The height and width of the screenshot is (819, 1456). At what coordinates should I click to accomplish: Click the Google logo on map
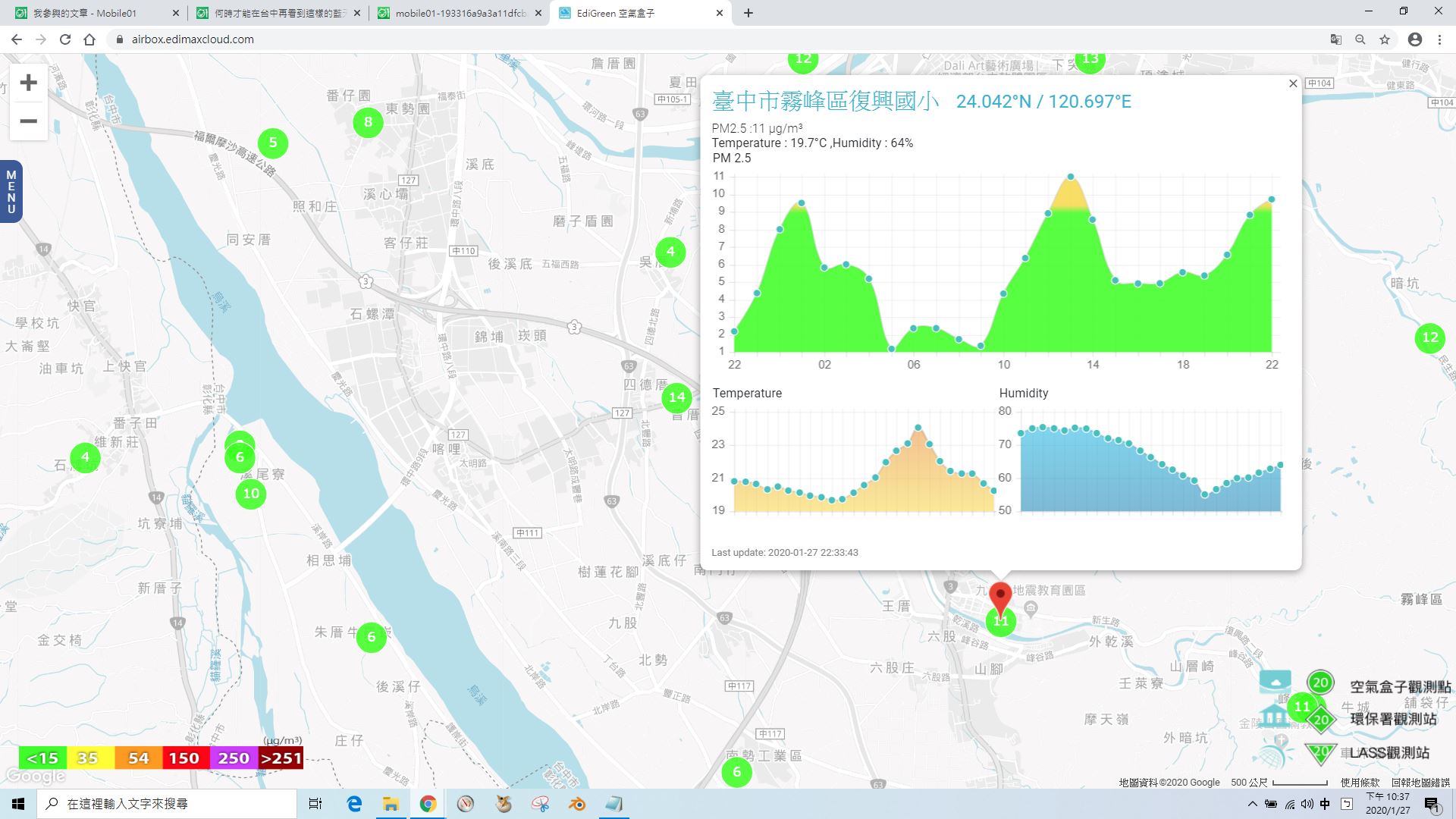[x=35, y=777]
